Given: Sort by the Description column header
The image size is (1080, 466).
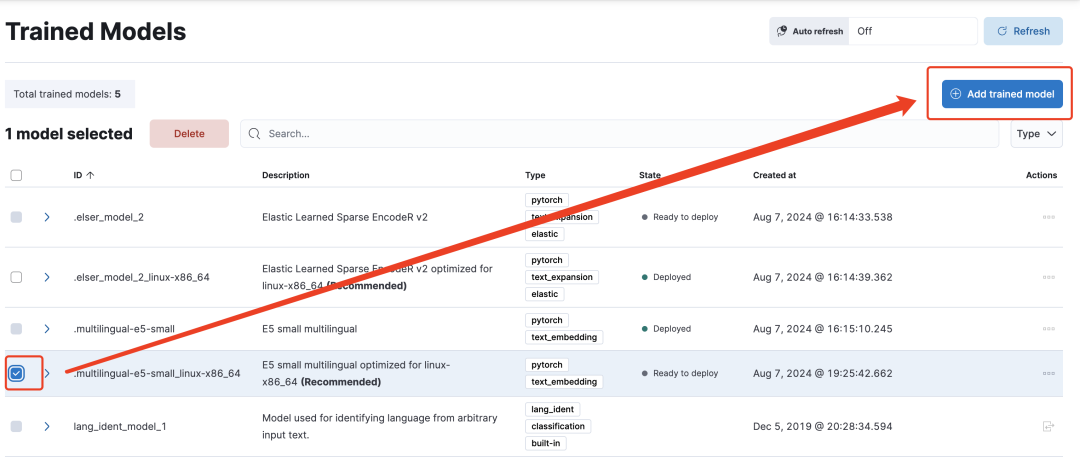Looking at the screenshot, I should tap(286, 176).
